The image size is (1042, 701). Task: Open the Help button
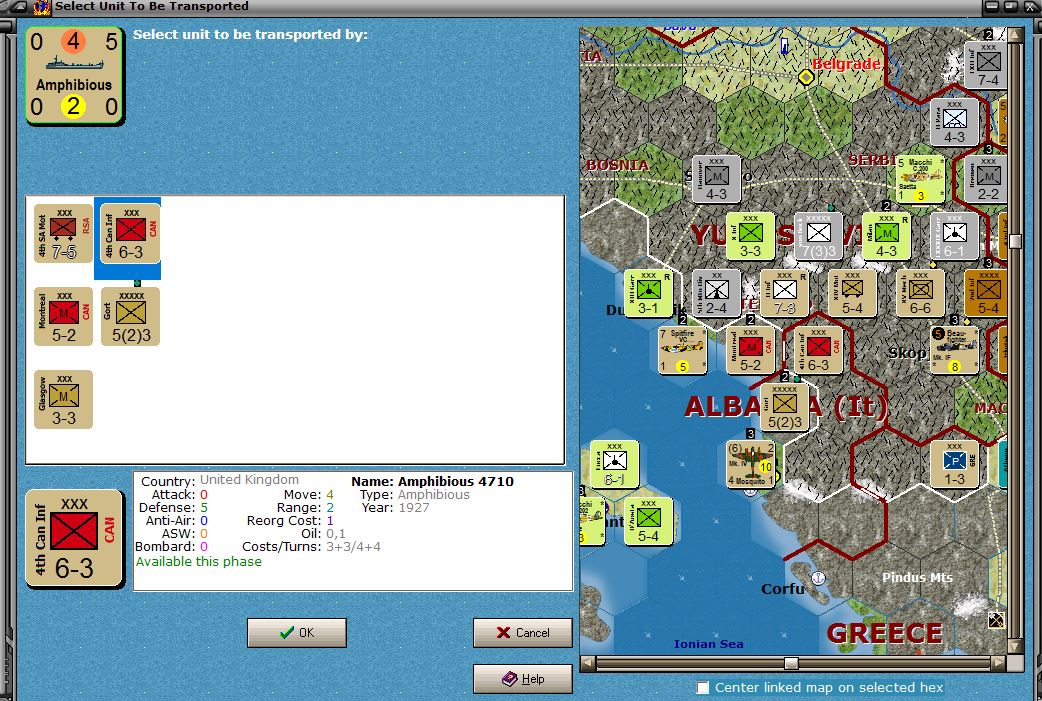click(x=522, y=678)
